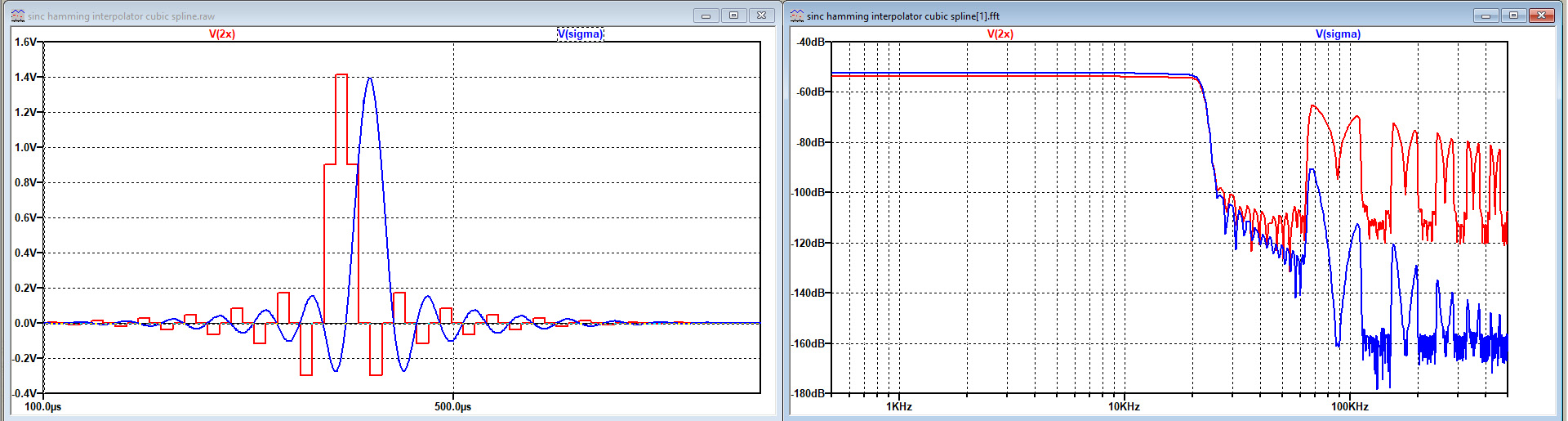Click the LTspice icon in the .fft window title

(x=797, y=16)
